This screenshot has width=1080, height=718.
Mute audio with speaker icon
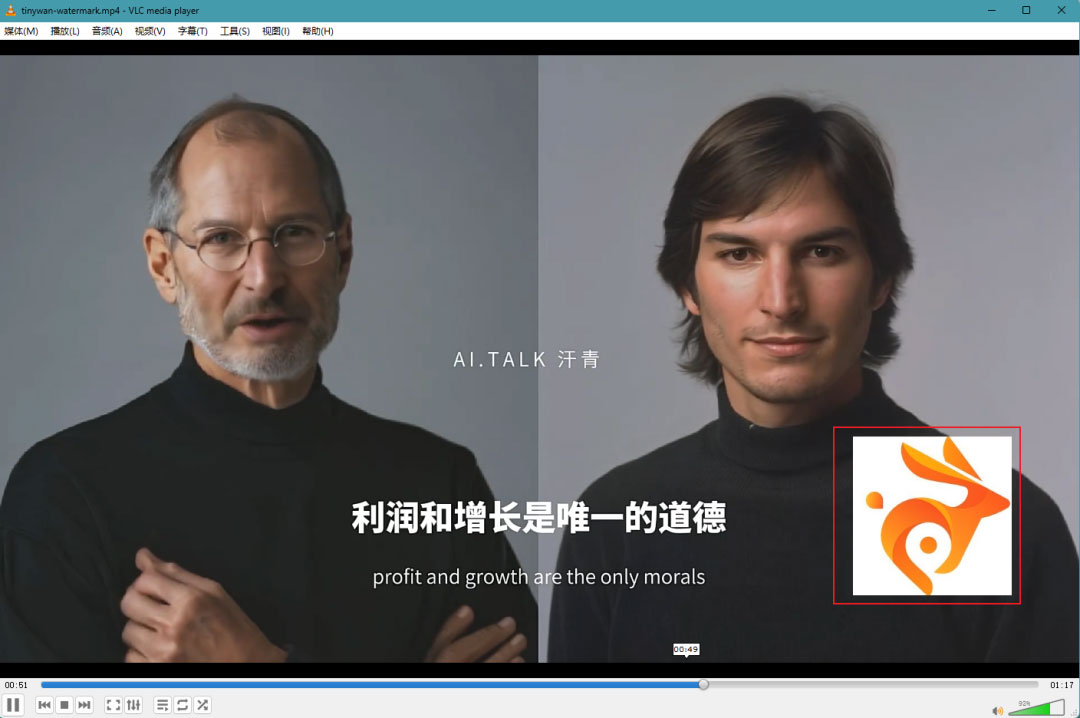point(997,711)
